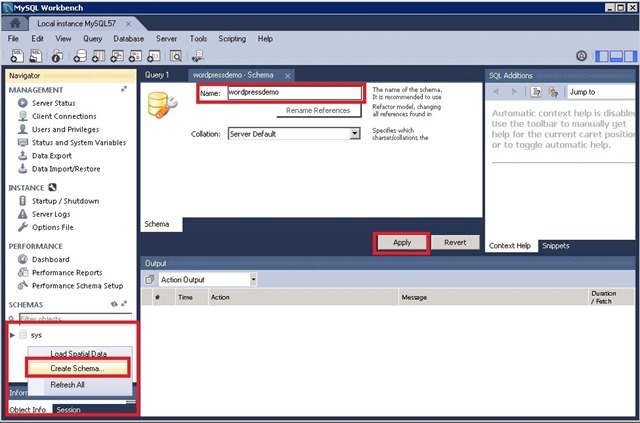Screen dimensions: 640x423
Task: Open Options File
Action: (53, 227)
